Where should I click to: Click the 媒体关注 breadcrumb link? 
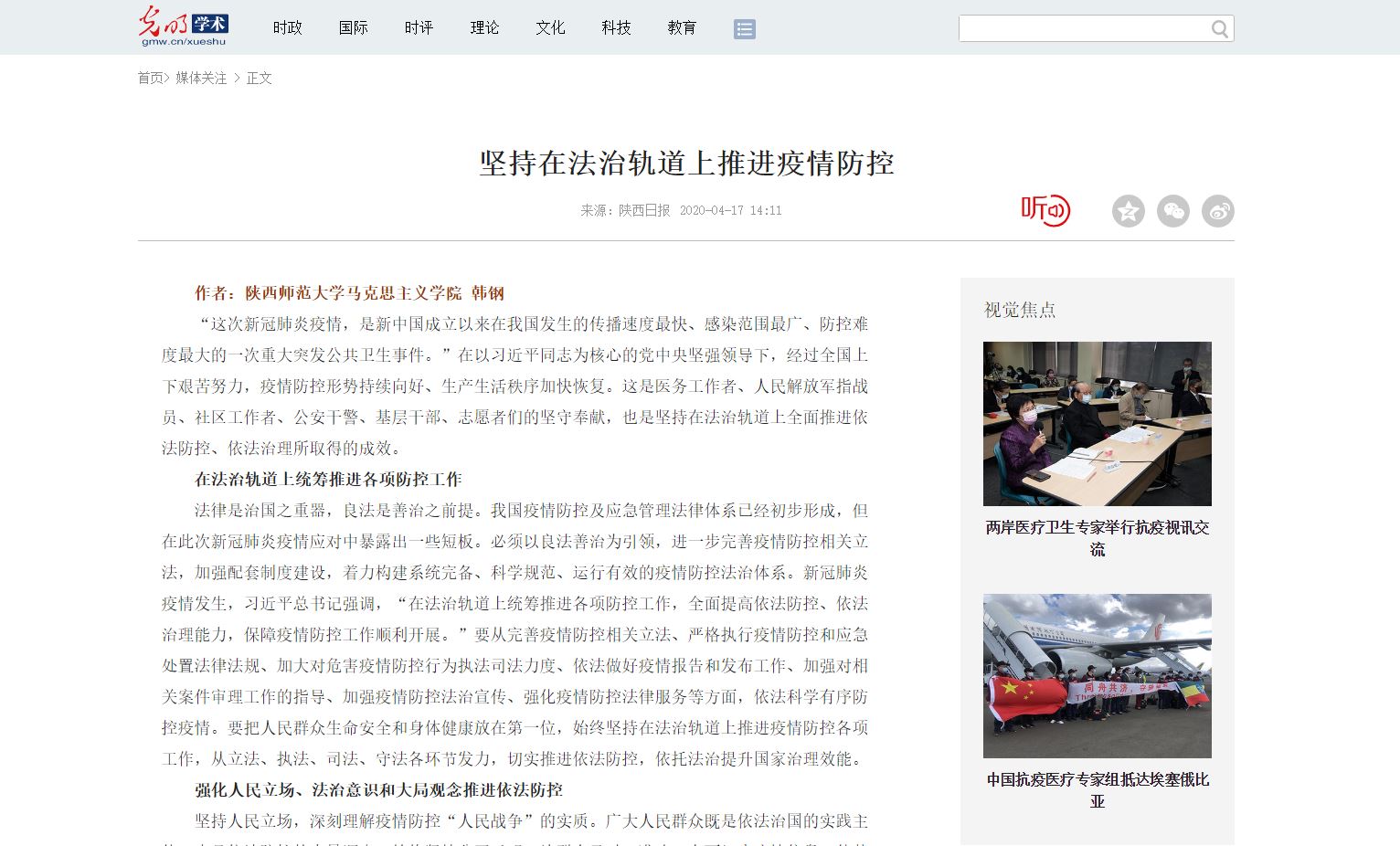click(x=201, y=79)
